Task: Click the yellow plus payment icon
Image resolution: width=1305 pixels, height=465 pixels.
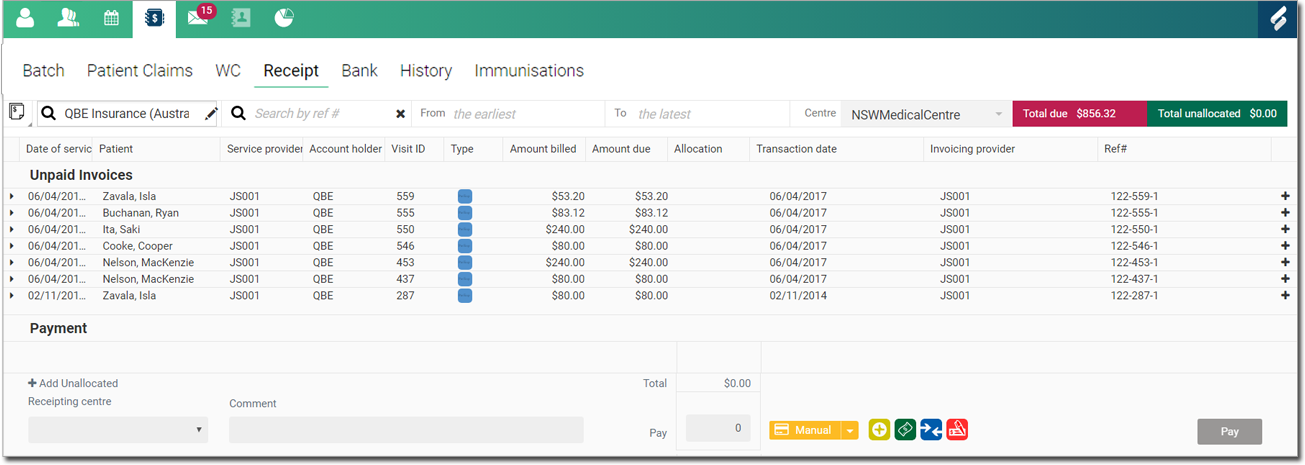Action: pos(880,430)
